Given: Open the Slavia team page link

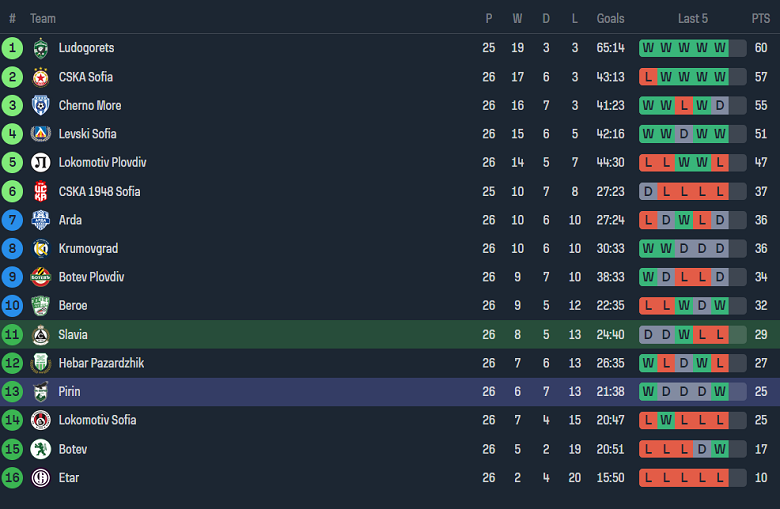Looking at the screenshot, I should [x=73, y=335].
